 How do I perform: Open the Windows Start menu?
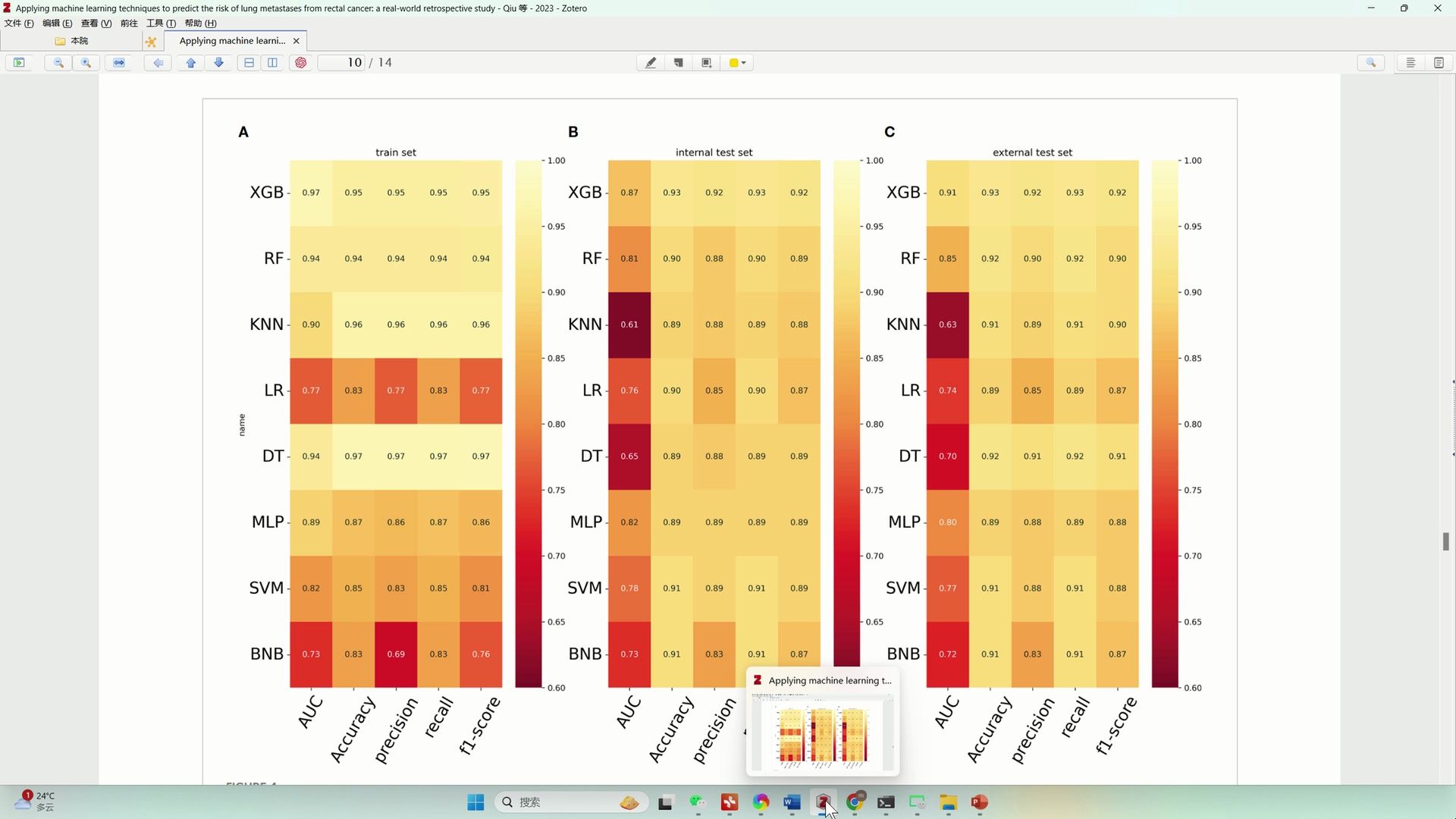pos(475,802)
